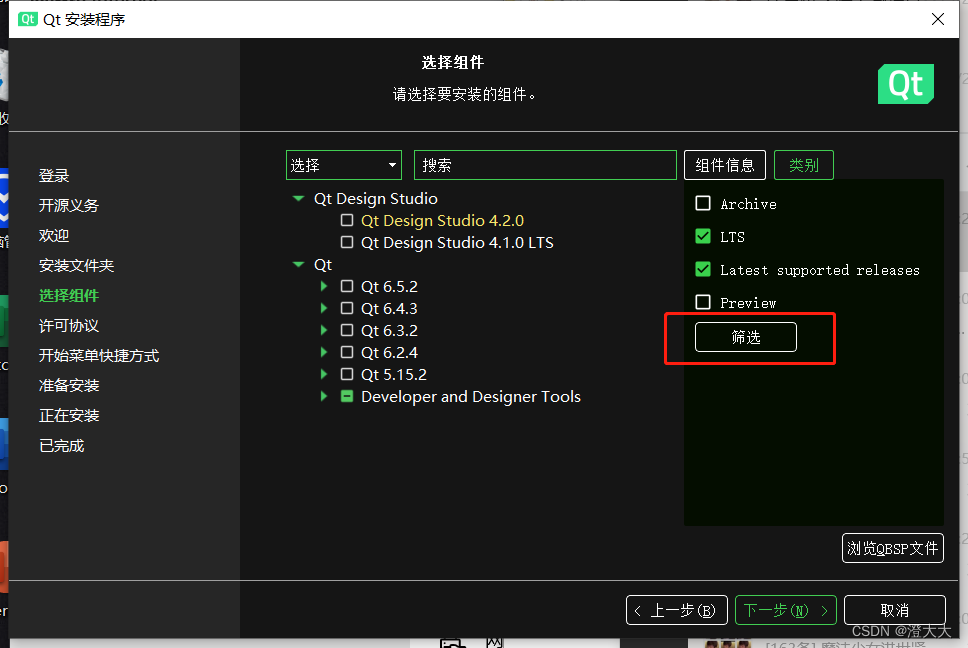Check the Qt 5.15.2 checkbox
Screen dimensions: 968x648
click(347, 374)
